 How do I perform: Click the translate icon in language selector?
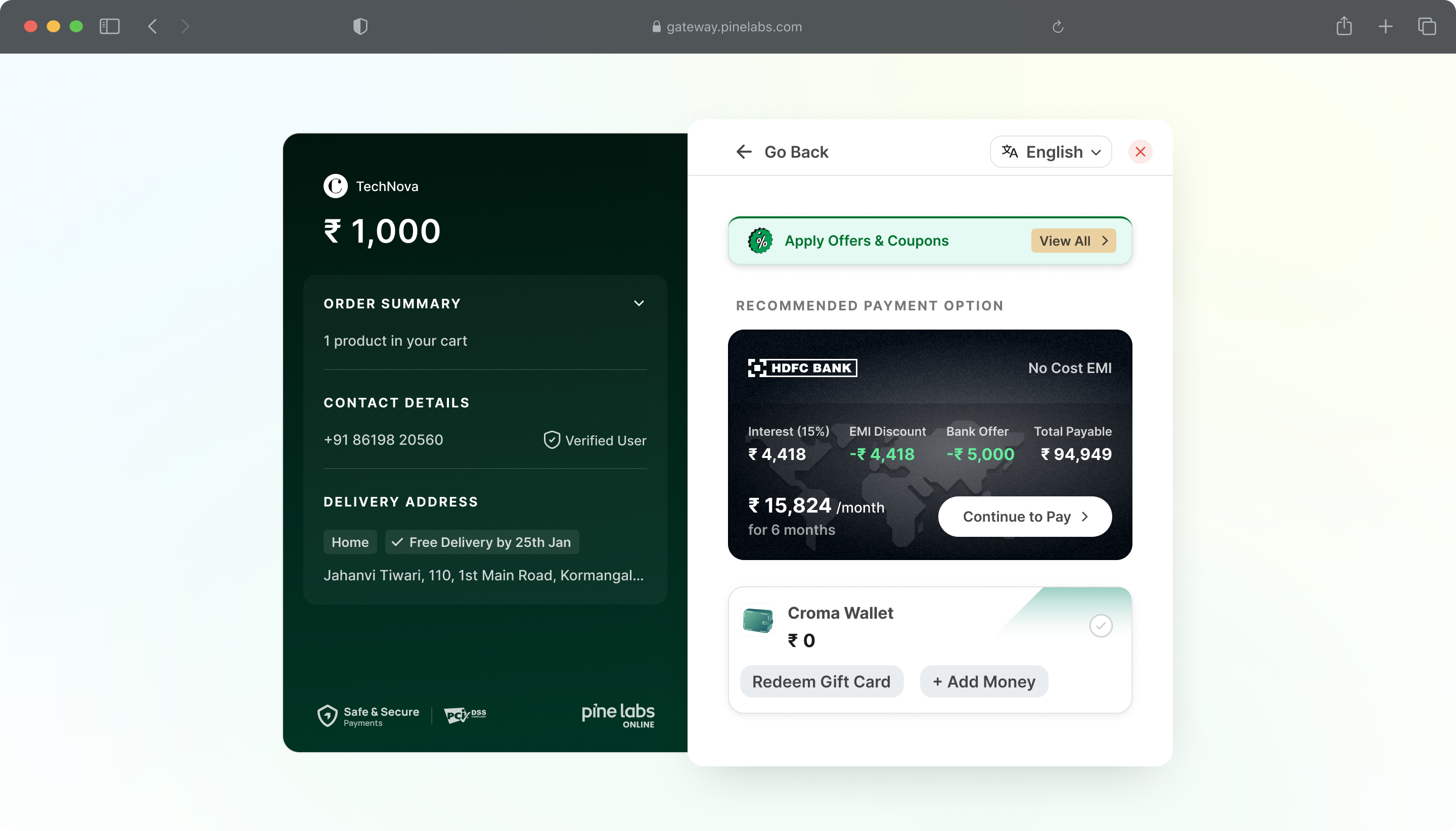[x=1010, y=151]
